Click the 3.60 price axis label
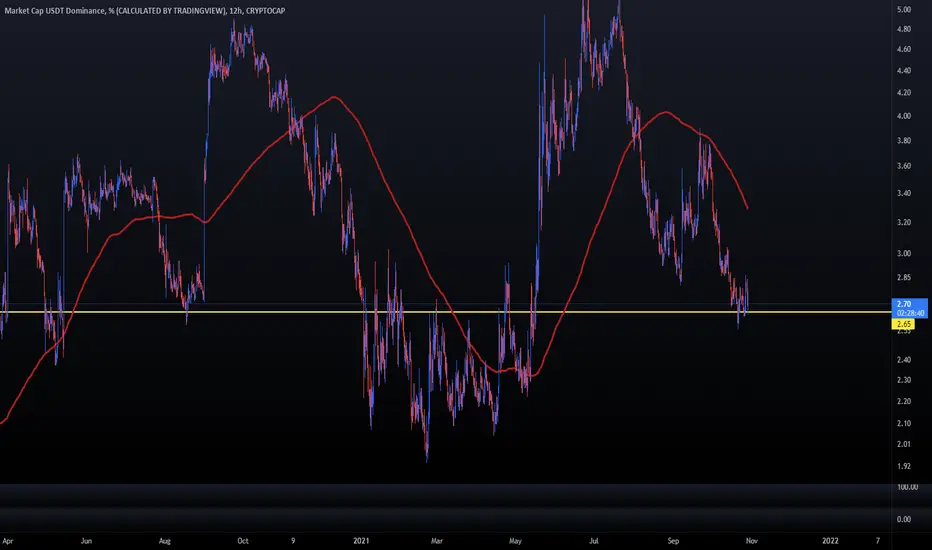The image size is (932, 550). (x=903, y=166)
